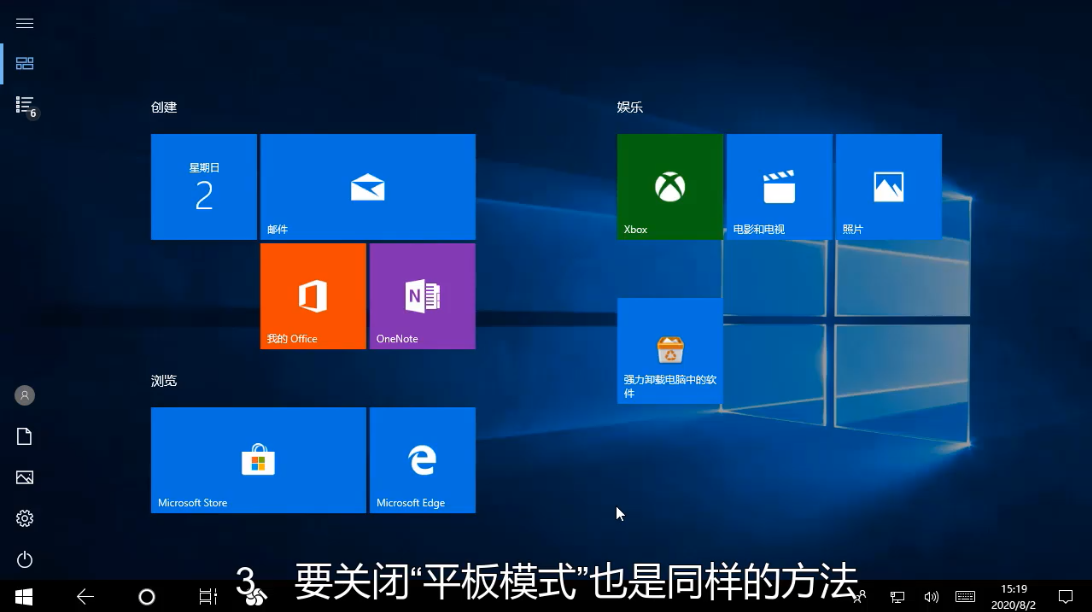Open the All apps list
1092x612 pixels.
(x=24, y=105)
